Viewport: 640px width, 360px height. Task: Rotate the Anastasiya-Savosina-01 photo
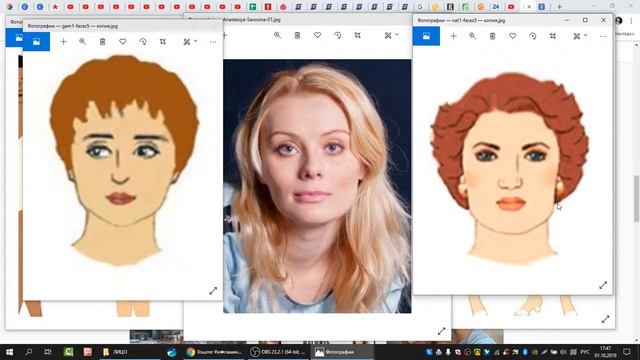point(337,36)
